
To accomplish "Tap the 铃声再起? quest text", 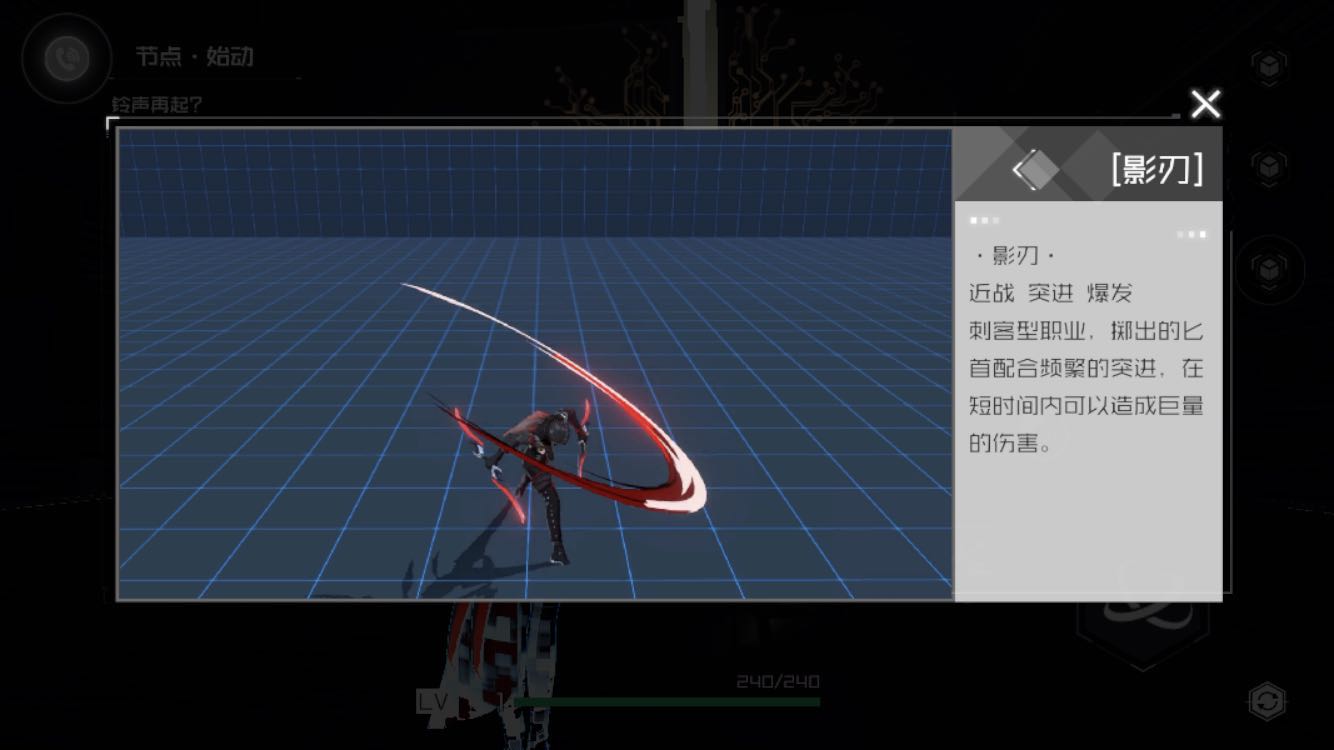I will coord(156,104).
